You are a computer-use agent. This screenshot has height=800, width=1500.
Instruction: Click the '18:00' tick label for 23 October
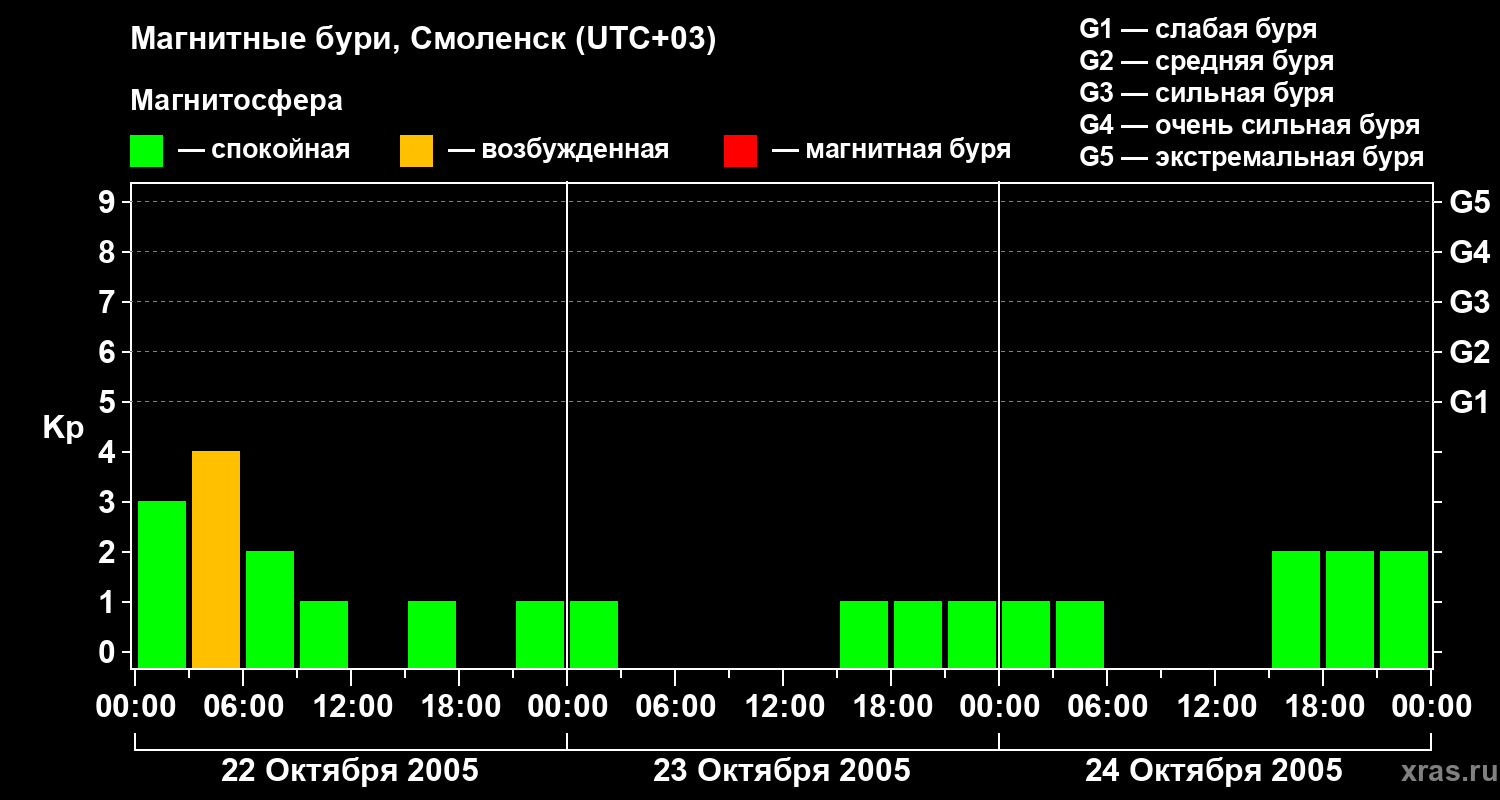(x=891, y=707)
